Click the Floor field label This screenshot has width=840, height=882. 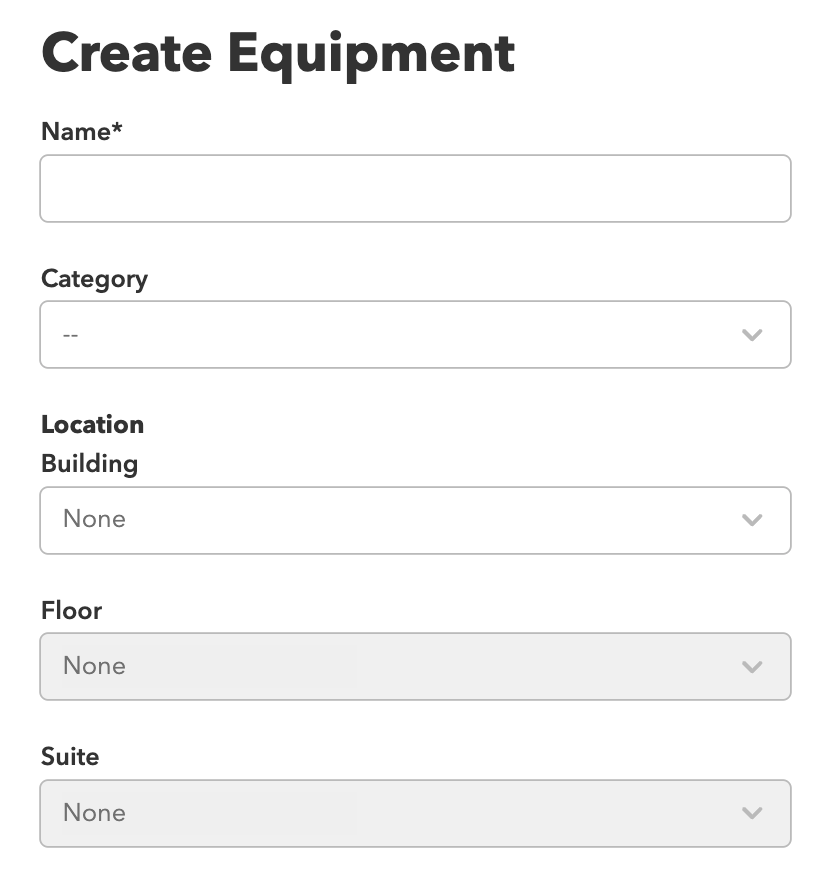click(71, 610)
